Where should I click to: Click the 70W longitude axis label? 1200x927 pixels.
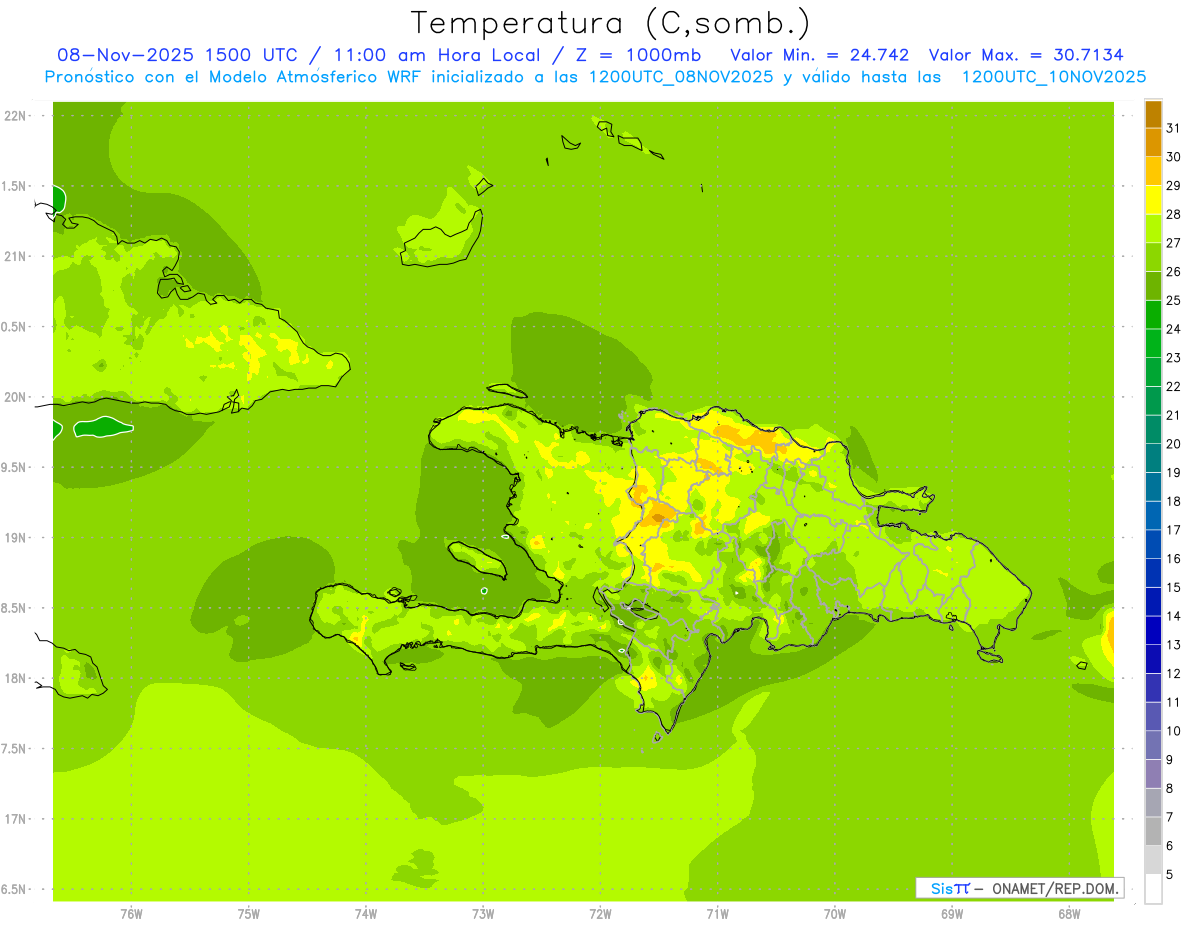[834, 913]
